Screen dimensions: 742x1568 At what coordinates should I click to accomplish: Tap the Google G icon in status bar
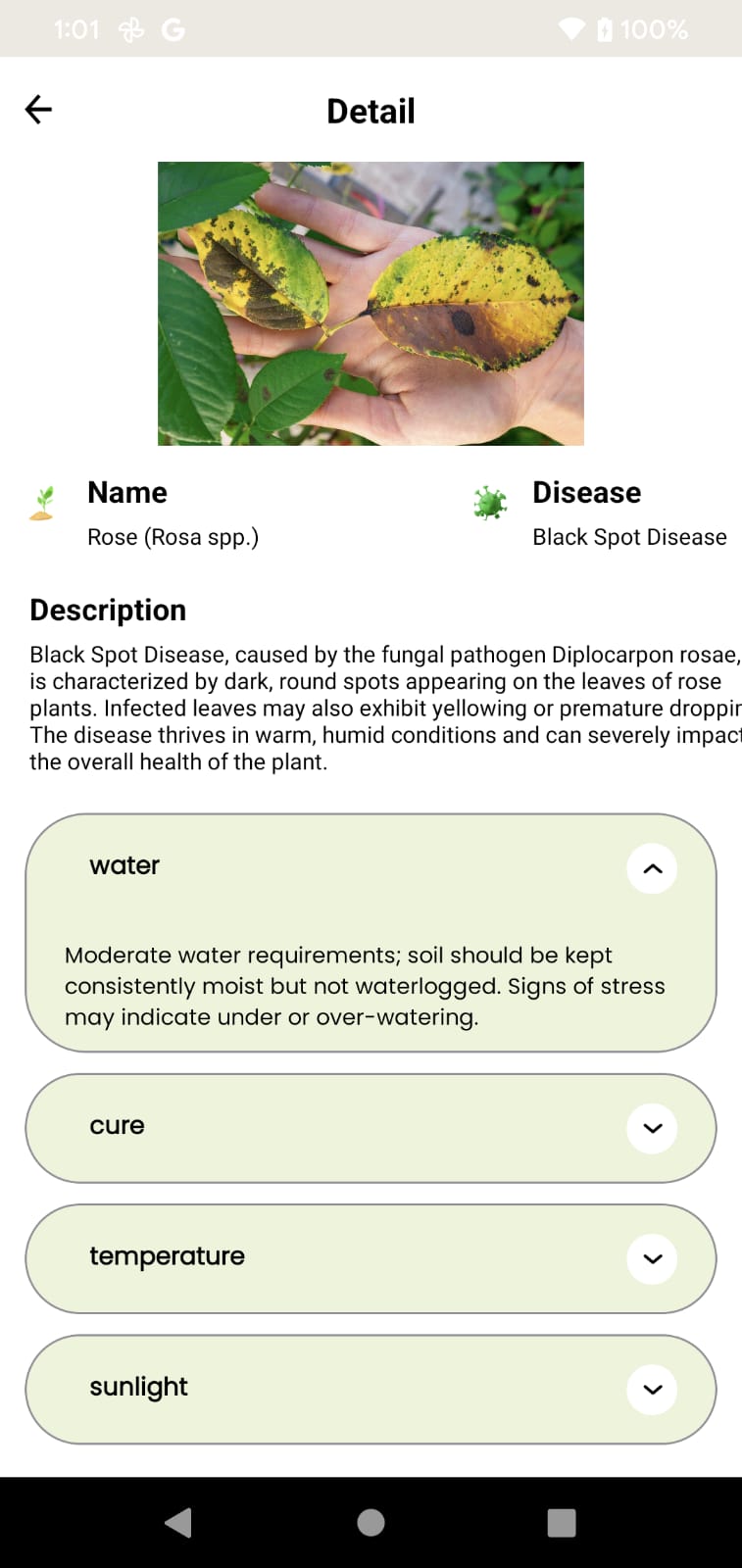click(173, 30)
